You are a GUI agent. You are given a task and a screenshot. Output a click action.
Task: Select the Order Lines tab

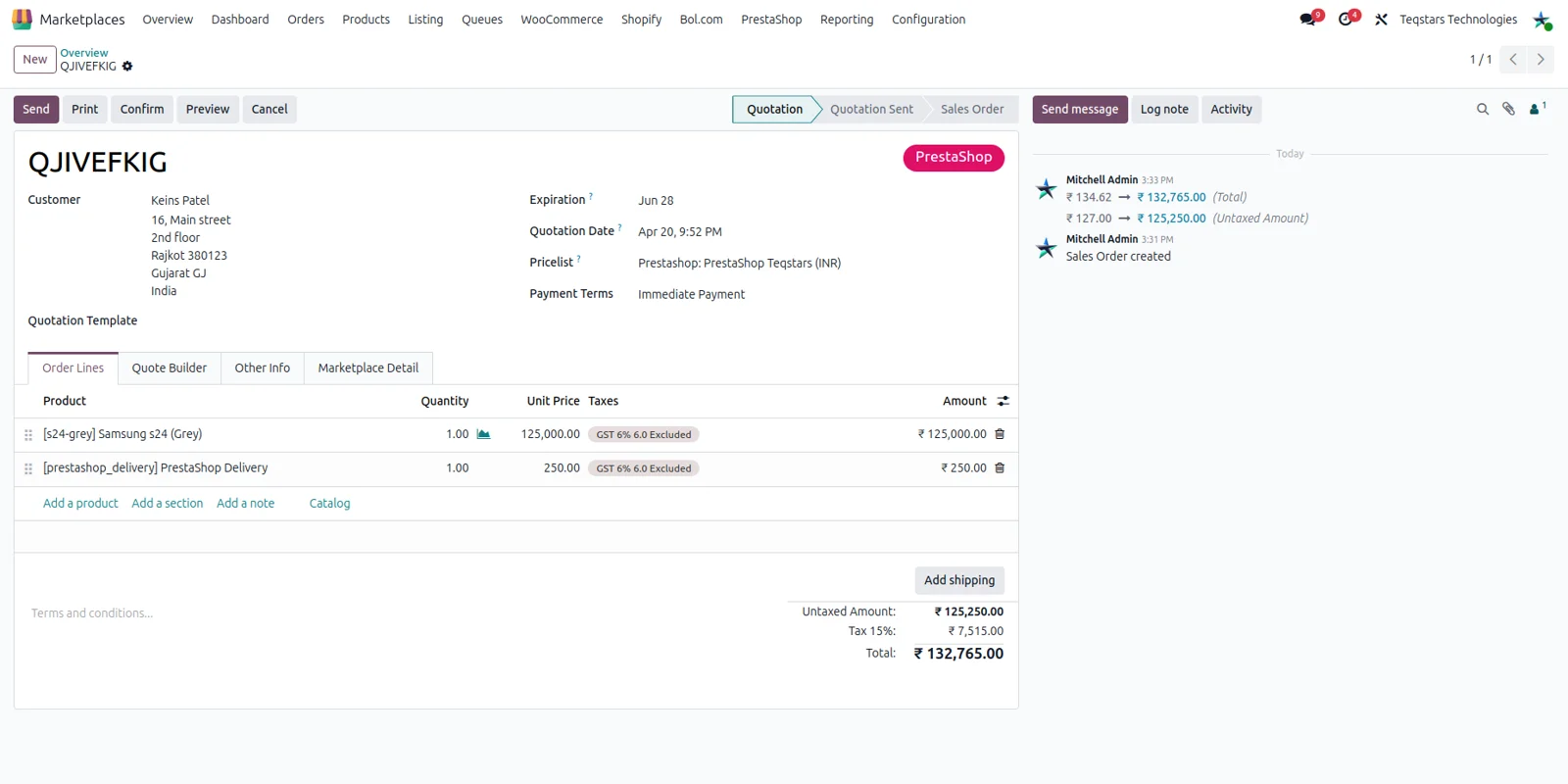tap(73, 368)
